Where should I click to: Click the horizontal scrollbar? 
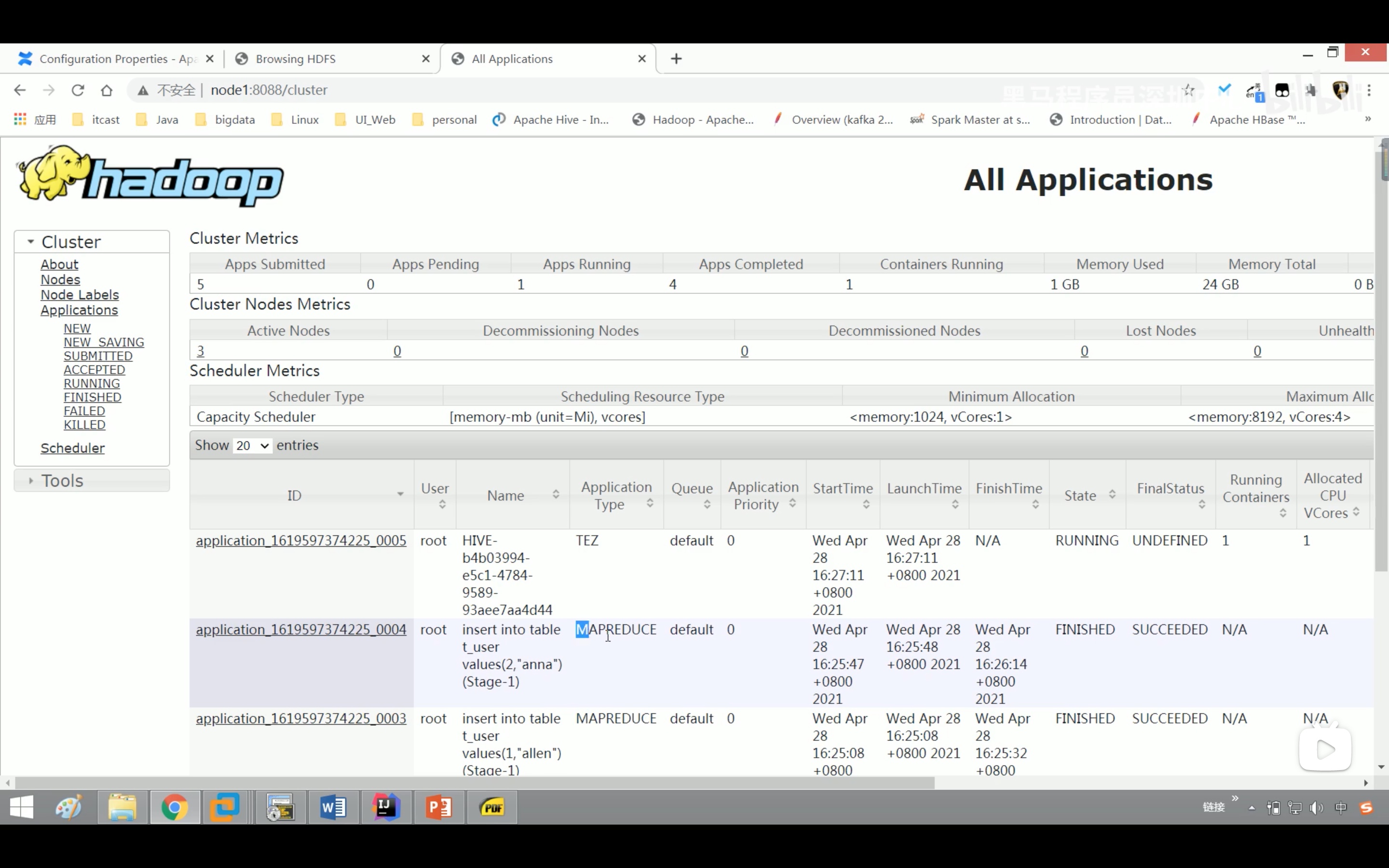coord(475,783)
